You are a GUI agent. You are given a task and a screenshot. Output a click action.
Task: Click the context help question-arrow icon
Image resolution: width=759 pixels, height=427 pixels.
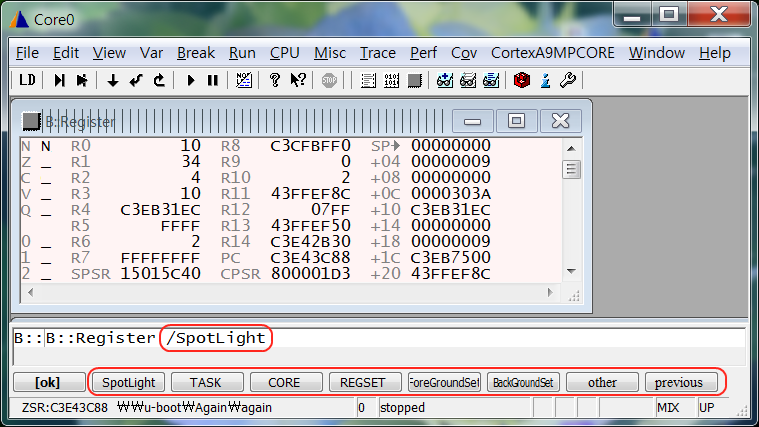297,80
